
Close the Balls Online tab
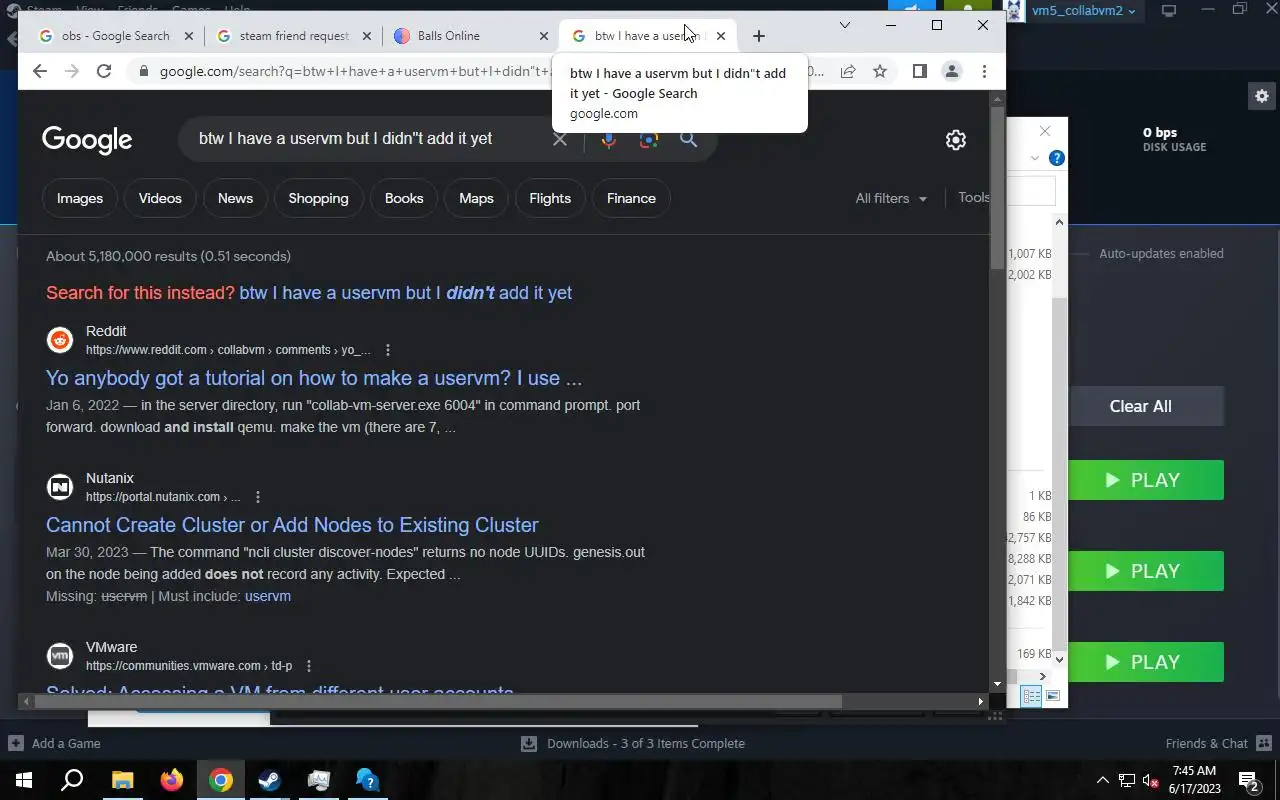[x=544, y=36]
